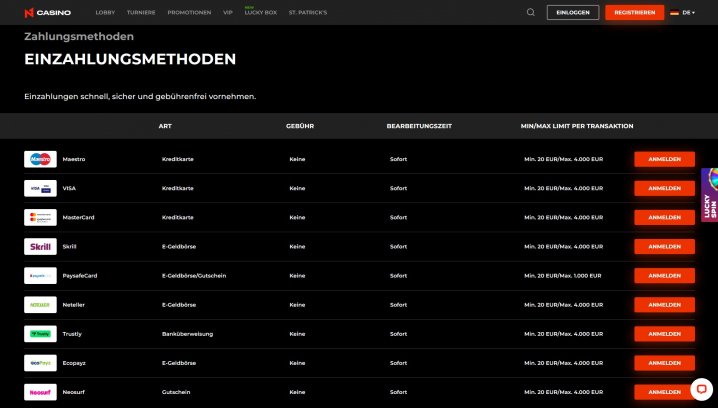Click the Neteller payment logo
The width and height of the screenshot is (718, 408).
40,305
